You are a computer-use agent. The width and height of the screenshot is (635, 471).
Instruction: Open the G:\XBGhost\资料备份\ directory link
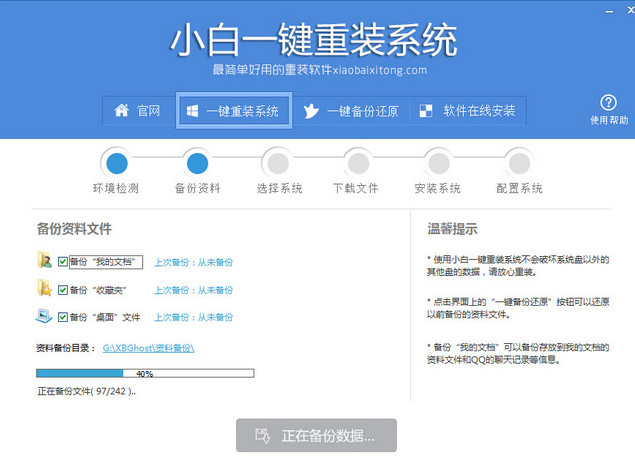(x=148, y=348)
